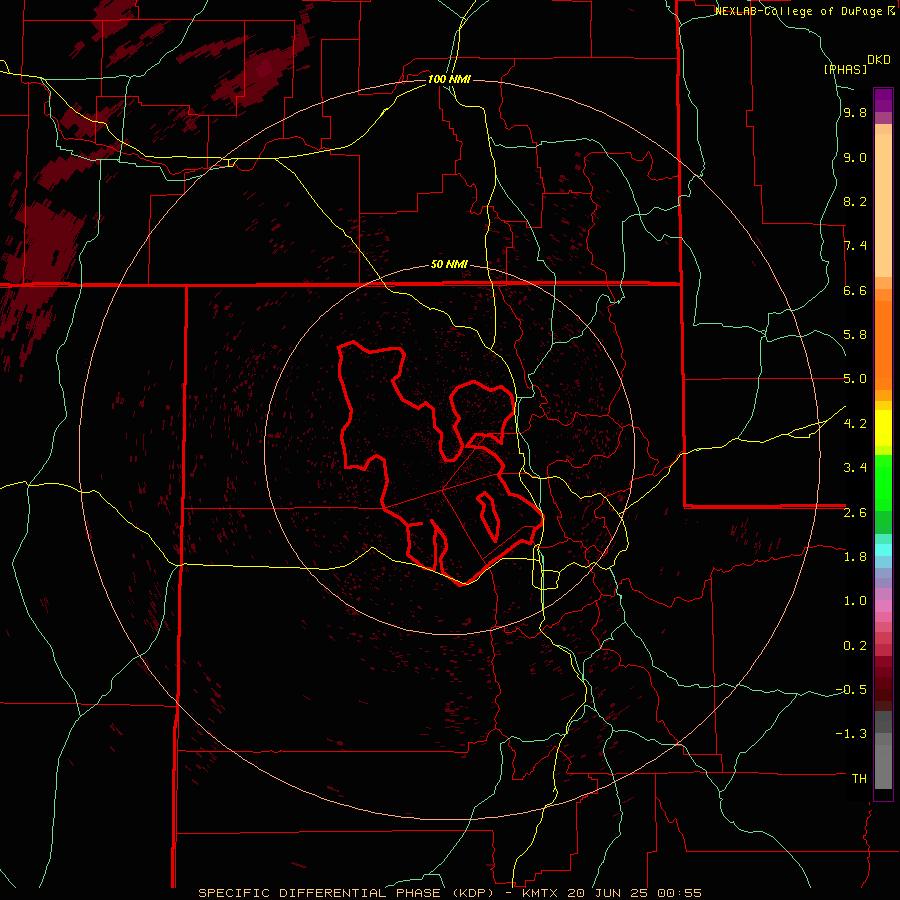Image resolution: width=900 pixels, height=900 pixels.
Task: Select the 3.4 scale value
Action: coord(855,468)
